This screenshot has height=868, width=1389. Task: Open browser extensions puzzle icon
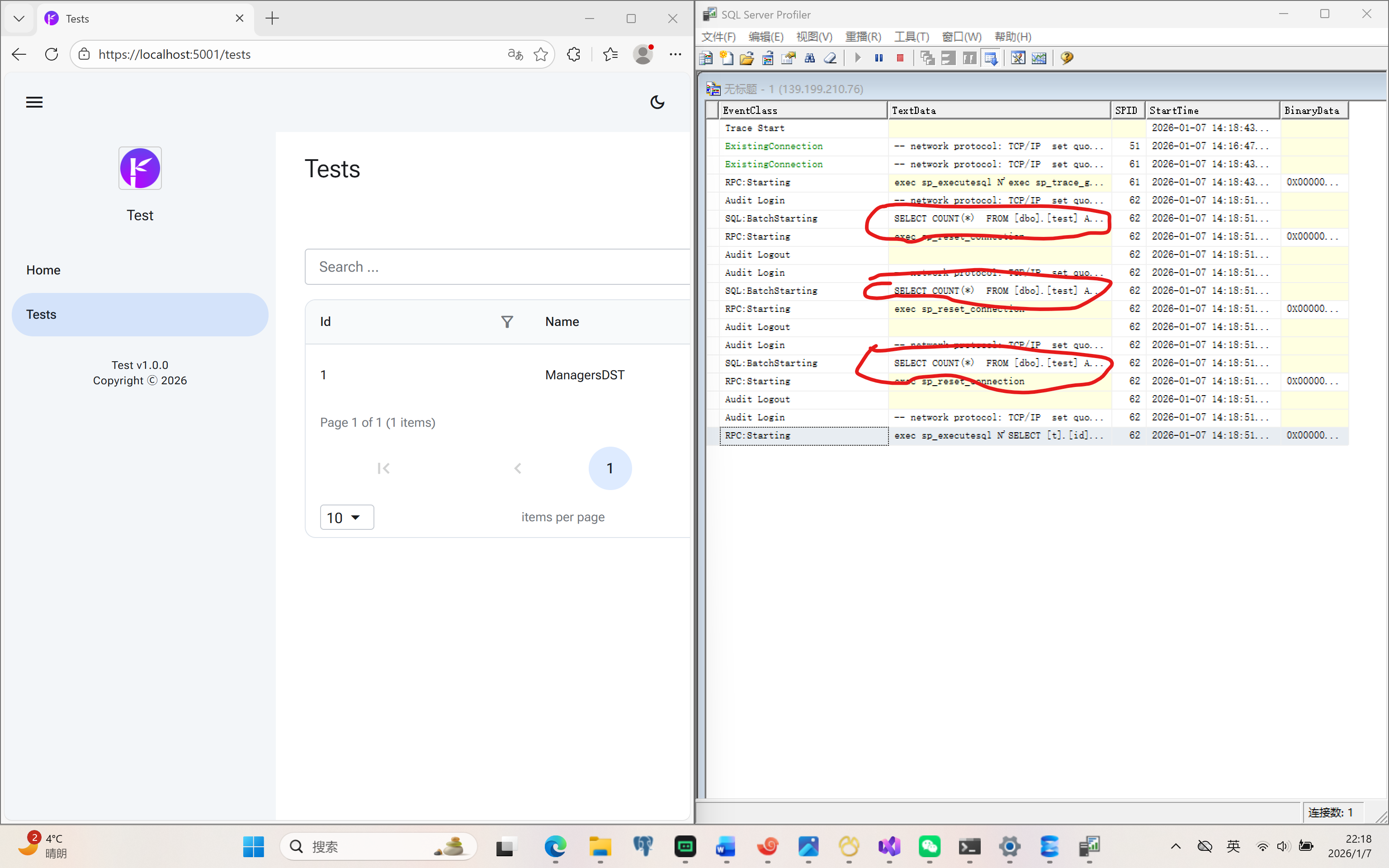573,55
